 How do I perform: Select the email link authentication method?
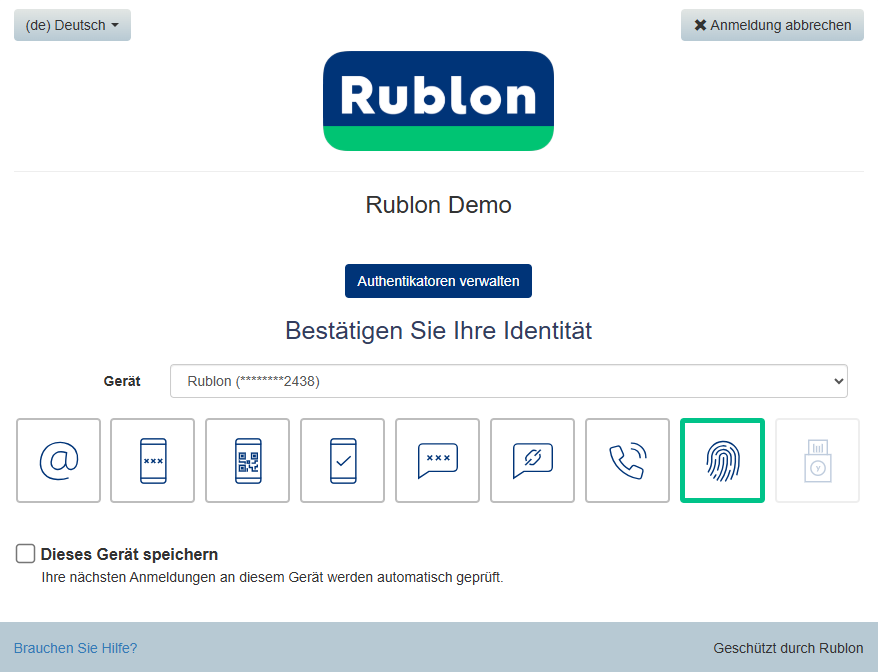pyautogui.click(x=58, y=460)
